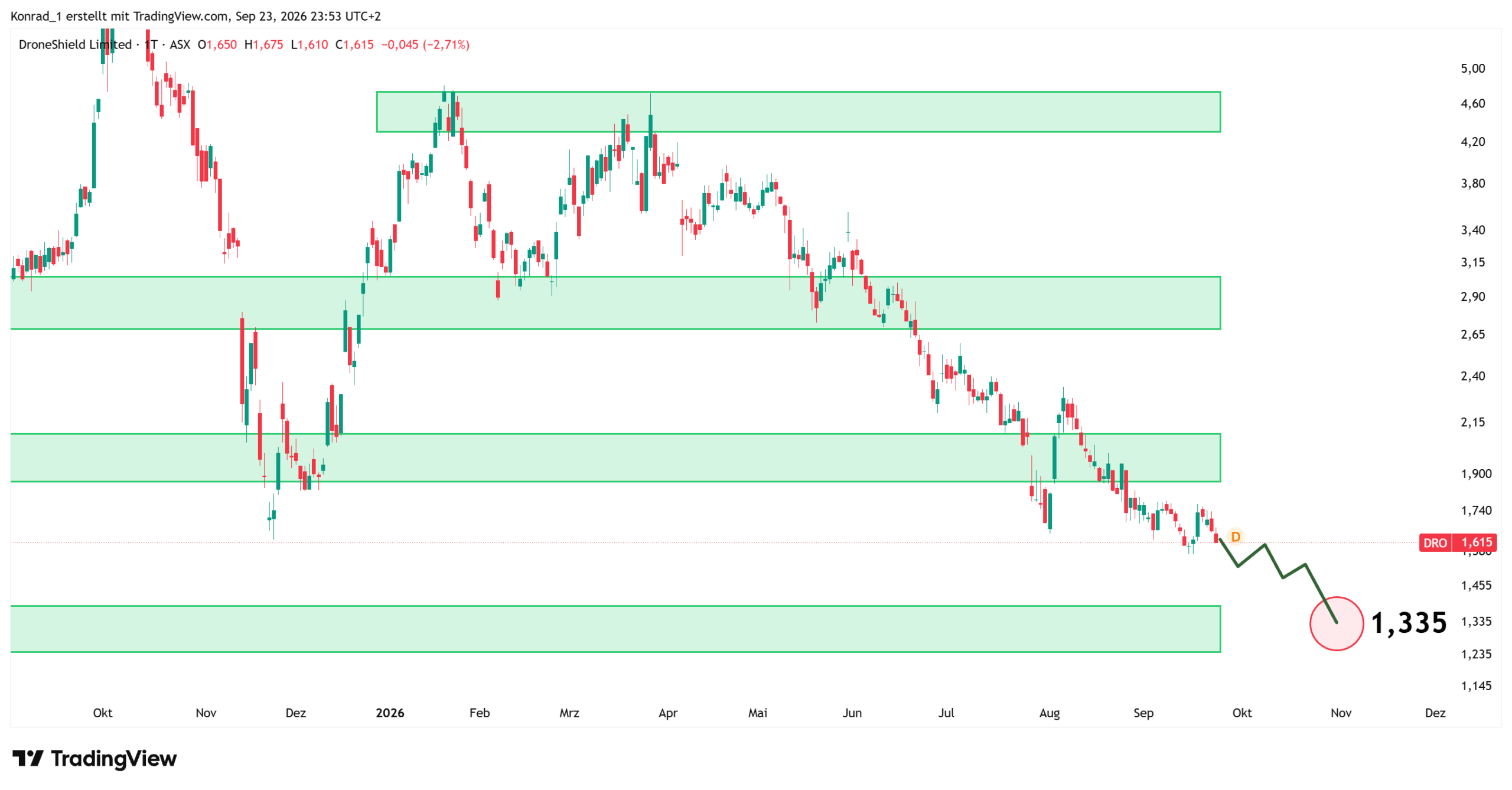The image size is (1512, 790).
Task: Click the large 1,335 target annotation
Action: click(1408, 623)
